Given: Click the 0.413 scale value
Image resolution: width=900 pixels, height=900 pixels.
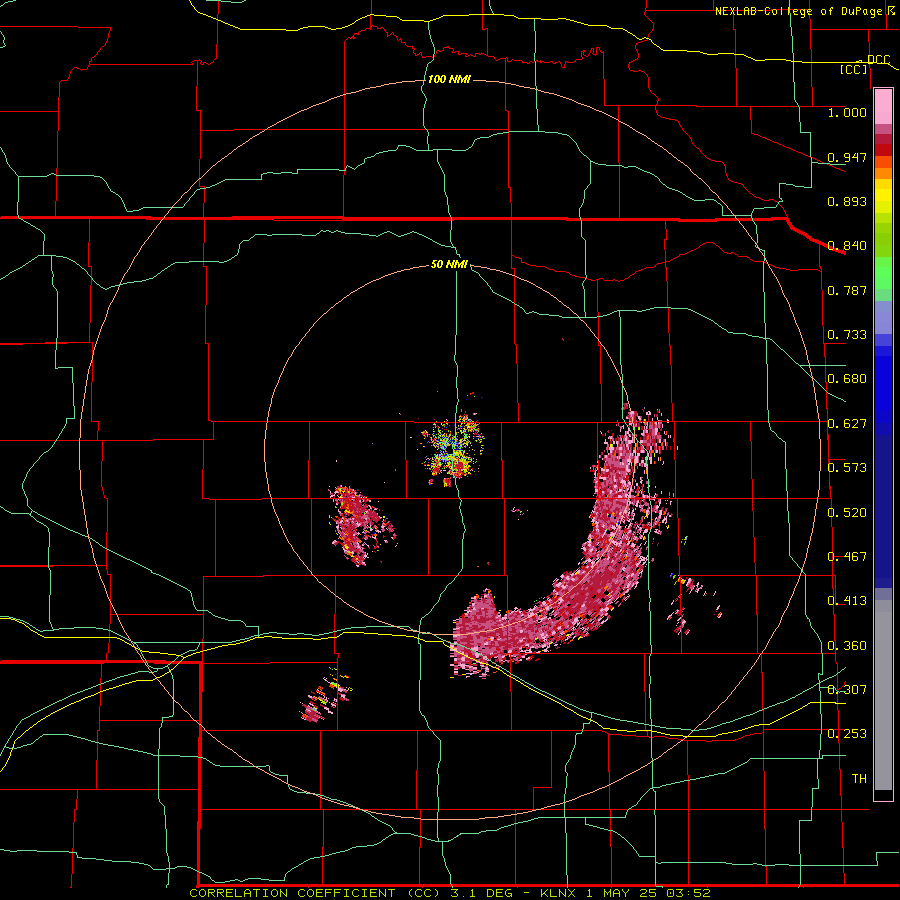Looking at the screenshot, I should (847, 601).
